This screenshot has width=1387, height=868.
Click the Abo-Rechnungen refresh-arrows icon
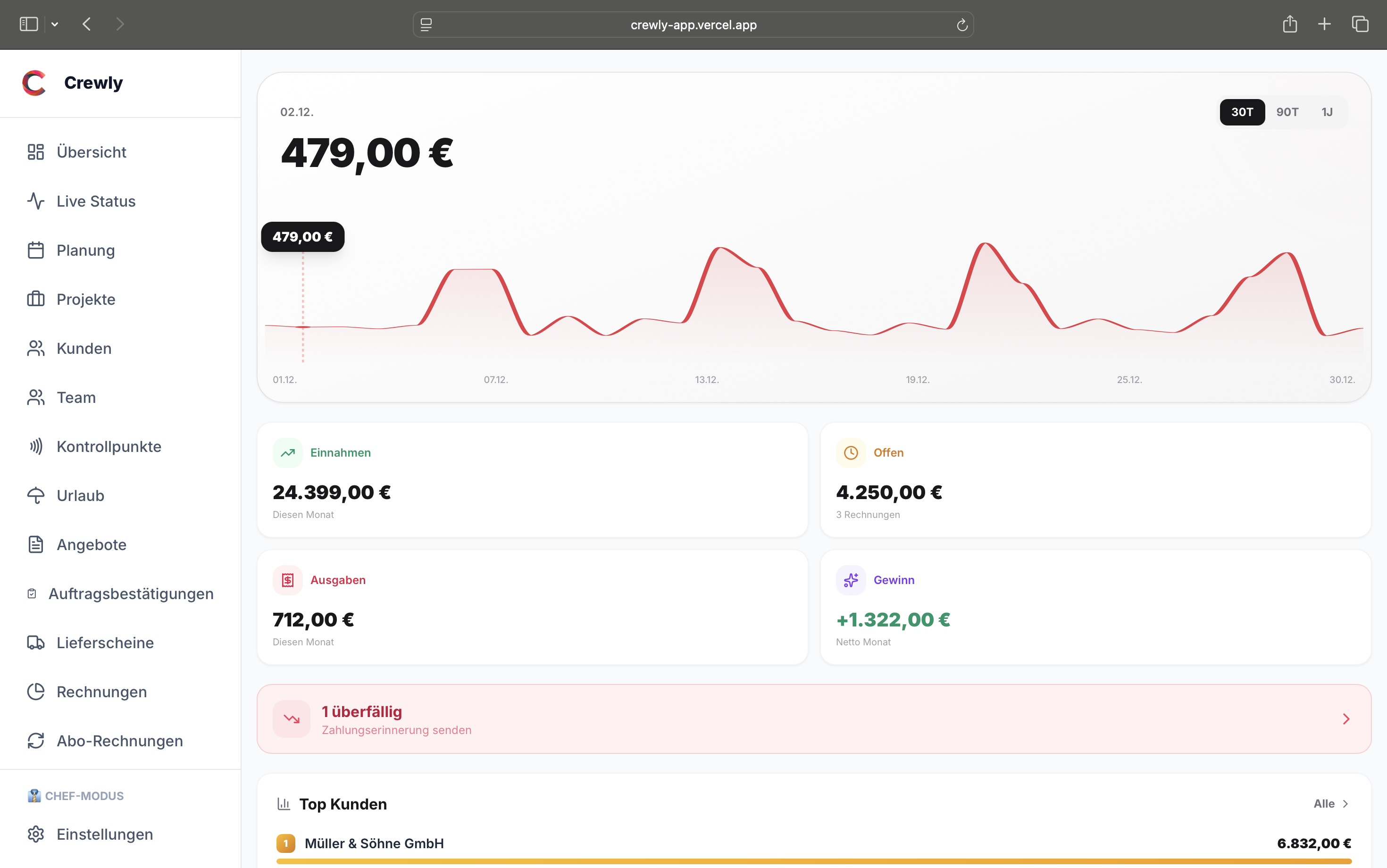point(35,741)
